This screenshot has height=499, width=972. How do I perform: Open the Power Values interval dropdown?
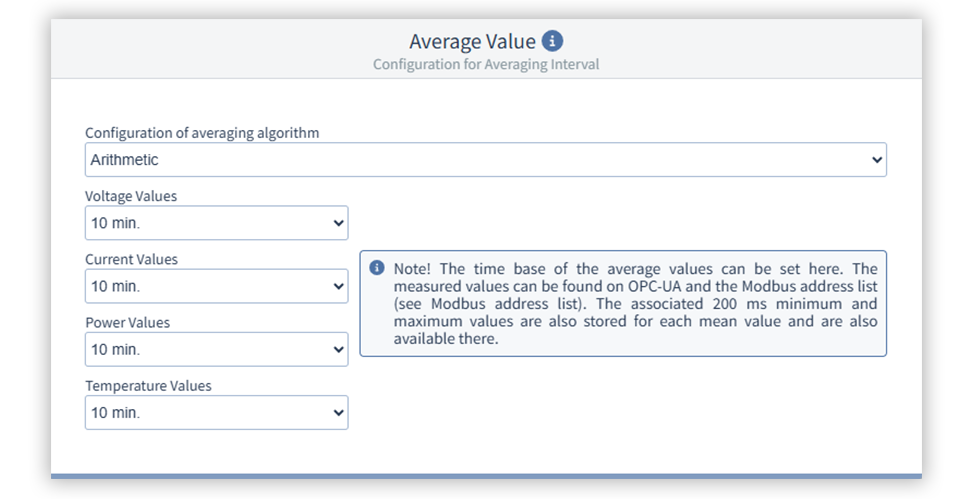pos(216,349)
